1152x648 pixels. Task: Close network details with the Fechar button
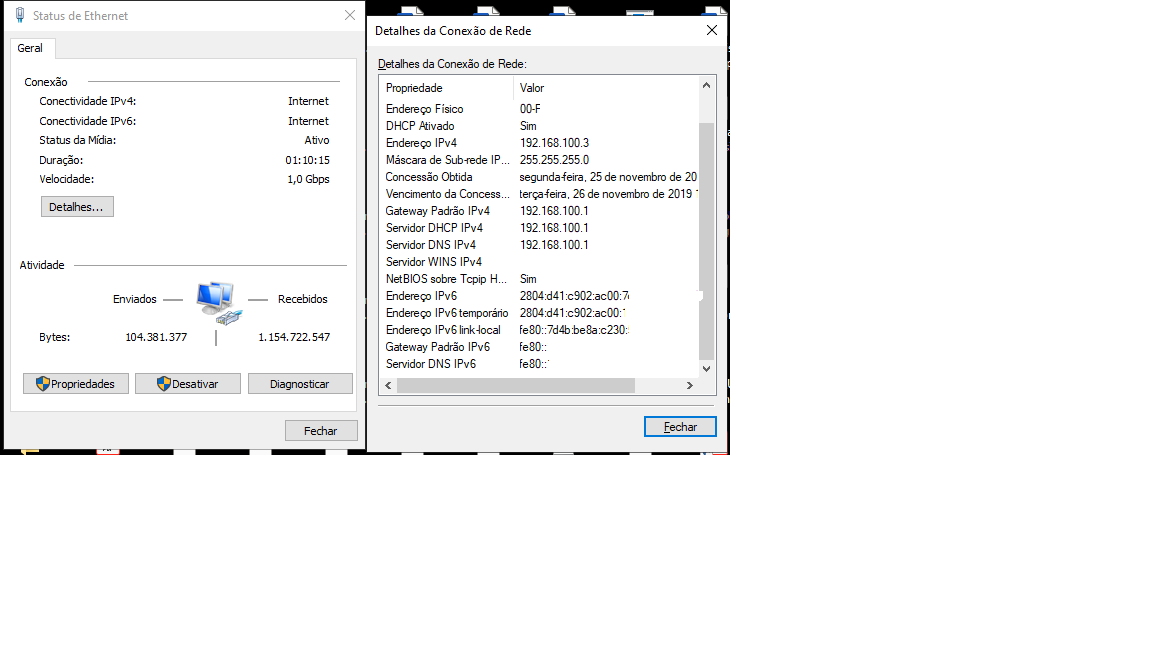pos(680,427)
